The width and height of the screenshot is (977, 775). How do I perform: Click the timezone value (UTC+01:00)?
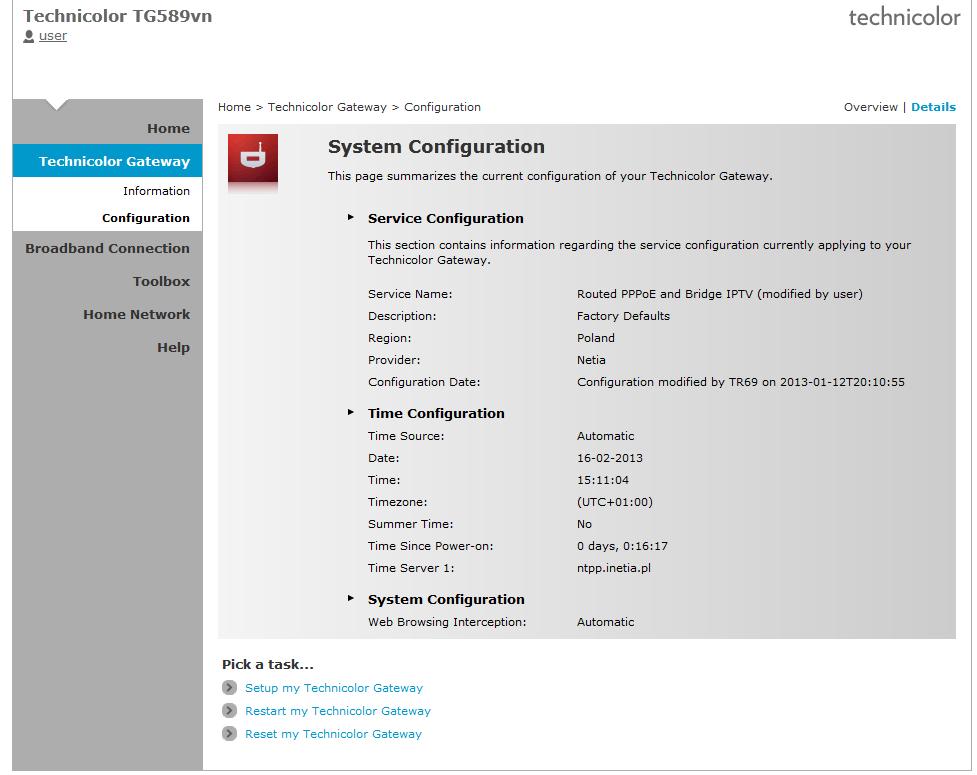pos(615,502)
